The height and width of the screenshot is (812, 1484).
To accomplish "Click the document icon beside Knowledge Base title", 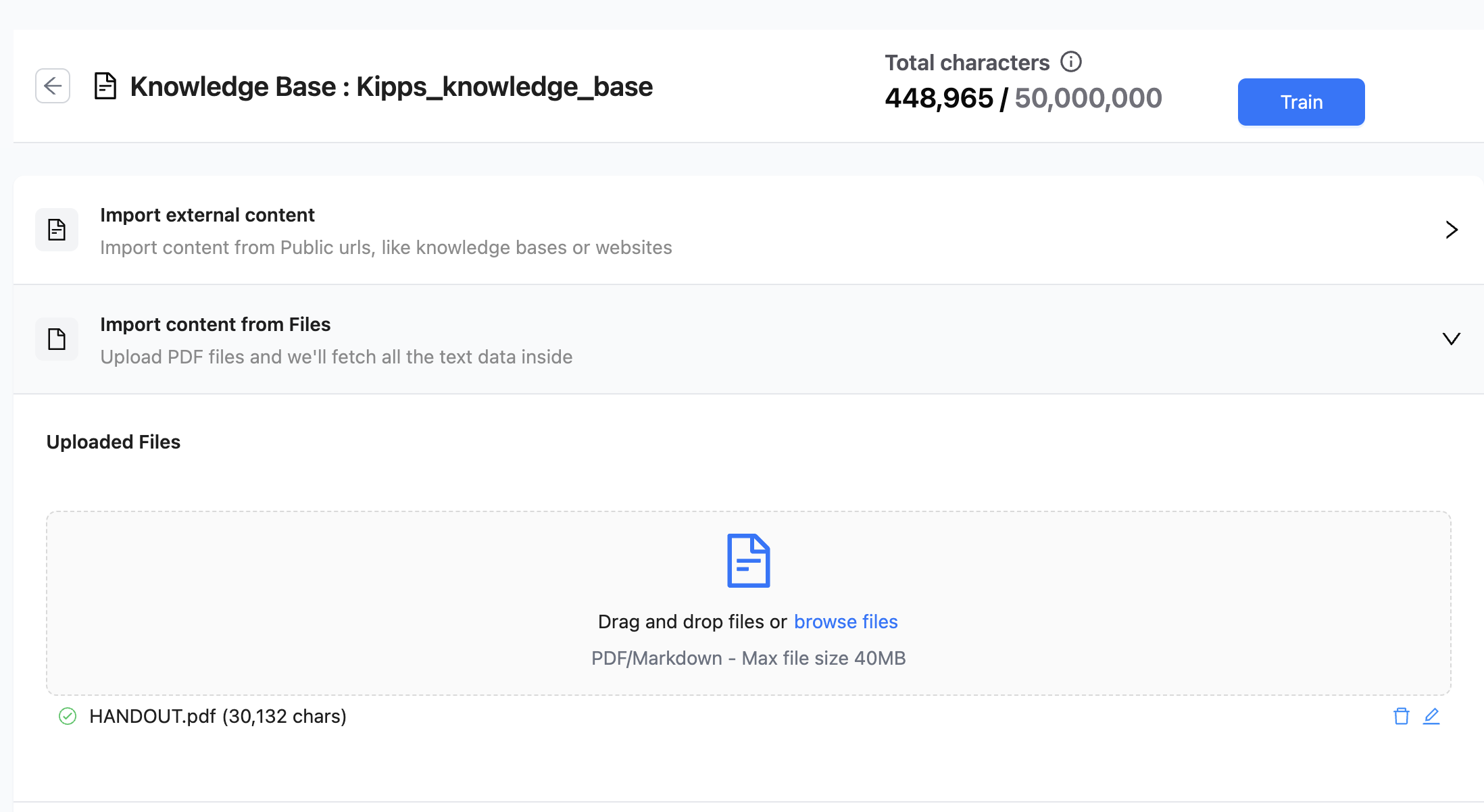I will [105, 86].
